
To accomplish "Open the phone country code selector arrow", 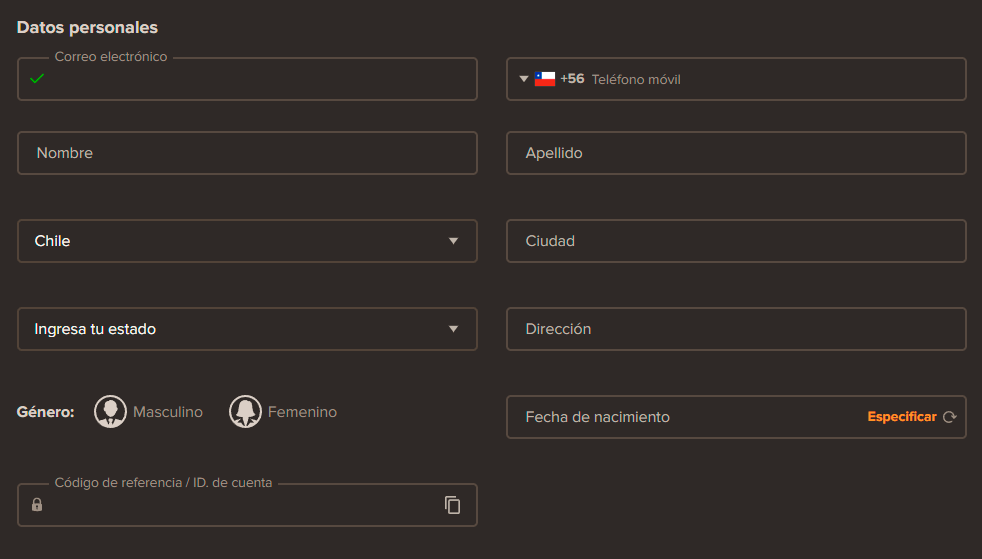I will pyautogui.click(x=524, y=79).
